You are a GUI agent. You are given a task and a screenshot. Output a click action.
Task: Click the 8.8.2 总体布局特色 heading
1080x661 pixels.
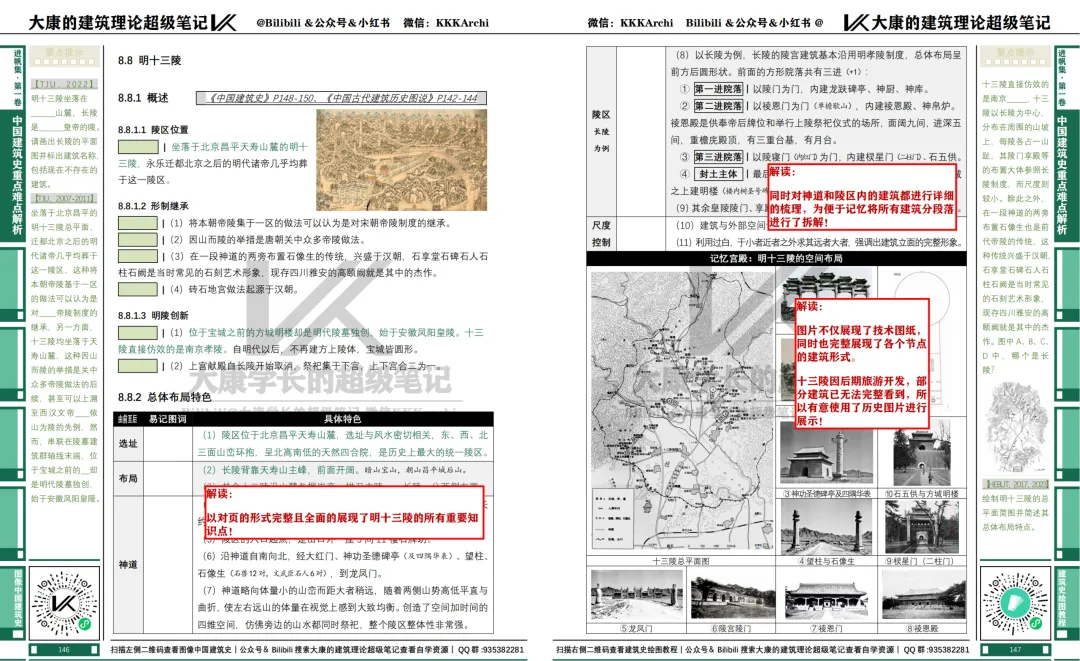tap(165, 397)
